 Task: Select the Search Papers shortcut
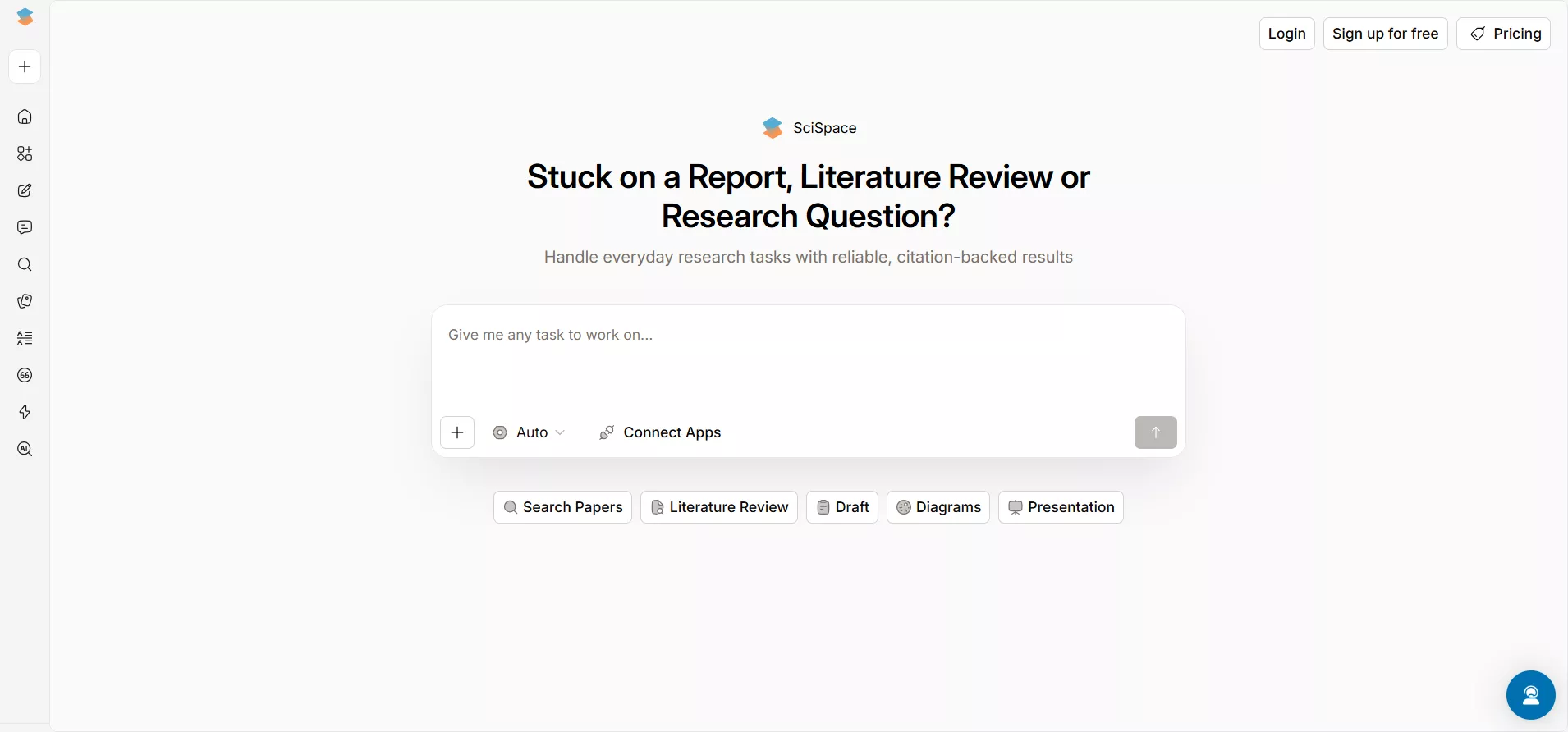[563, 507]
